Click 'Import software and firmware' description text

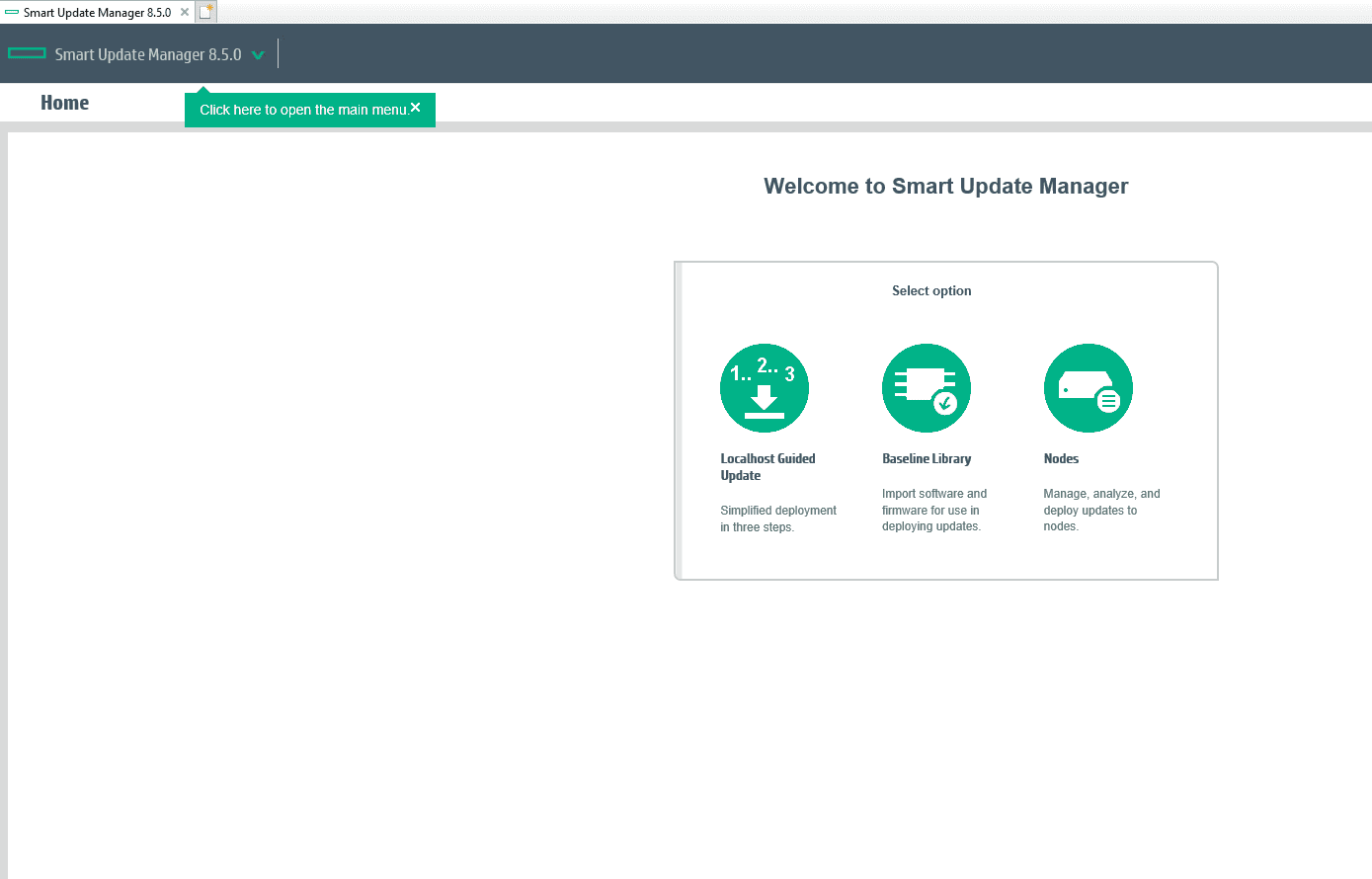pos(933,510)
